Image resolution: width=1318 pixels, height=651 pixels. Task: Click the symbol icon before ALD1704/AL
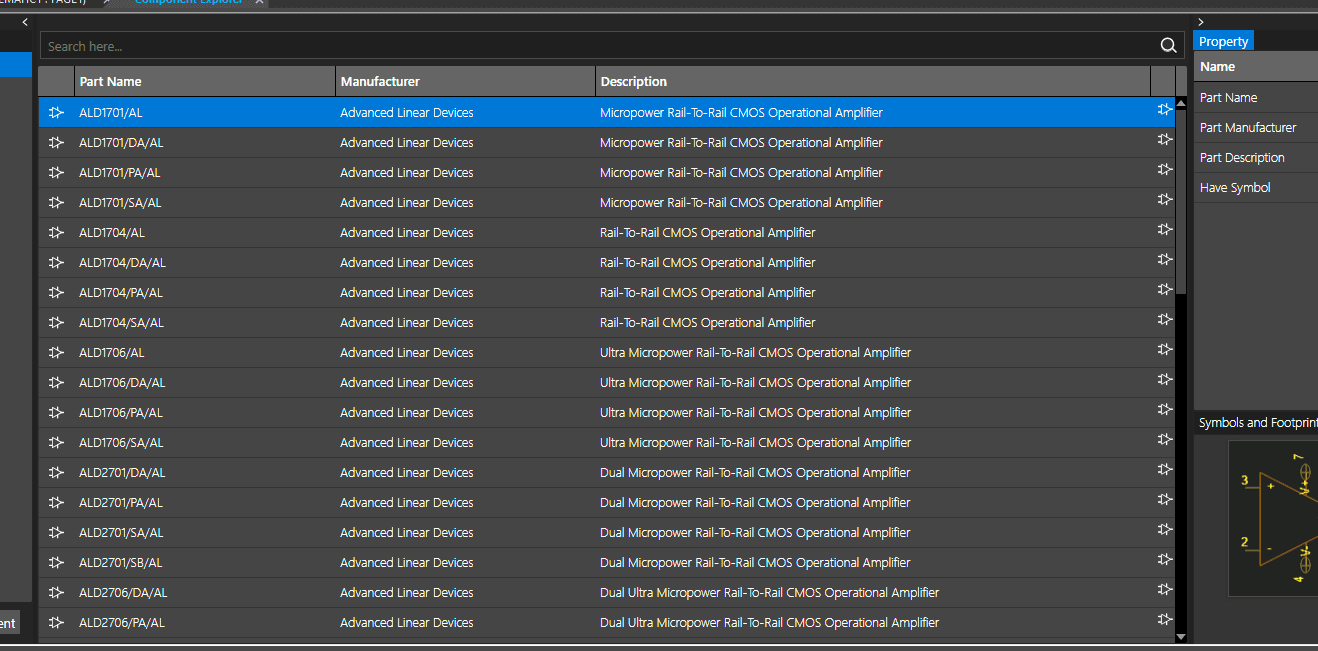click(x=56, y=232)
